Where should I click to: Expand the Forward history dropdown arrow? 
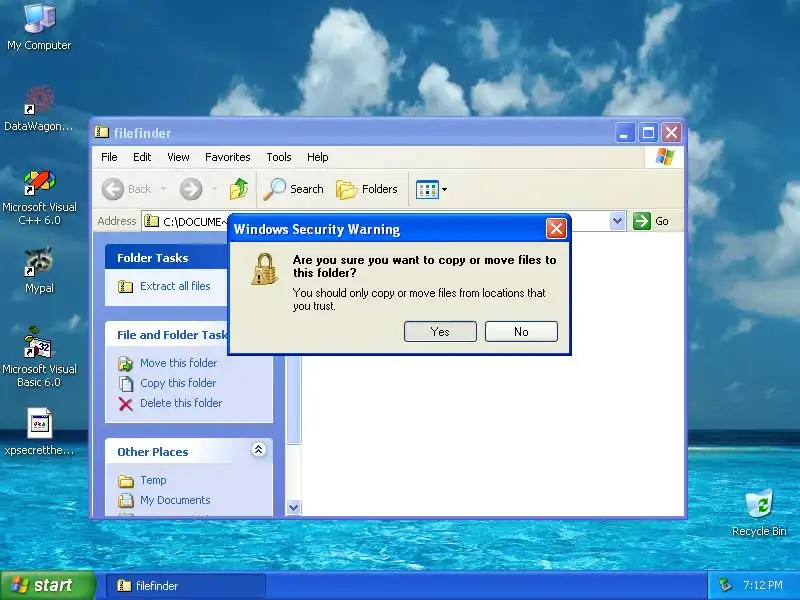tap(214, 189)
